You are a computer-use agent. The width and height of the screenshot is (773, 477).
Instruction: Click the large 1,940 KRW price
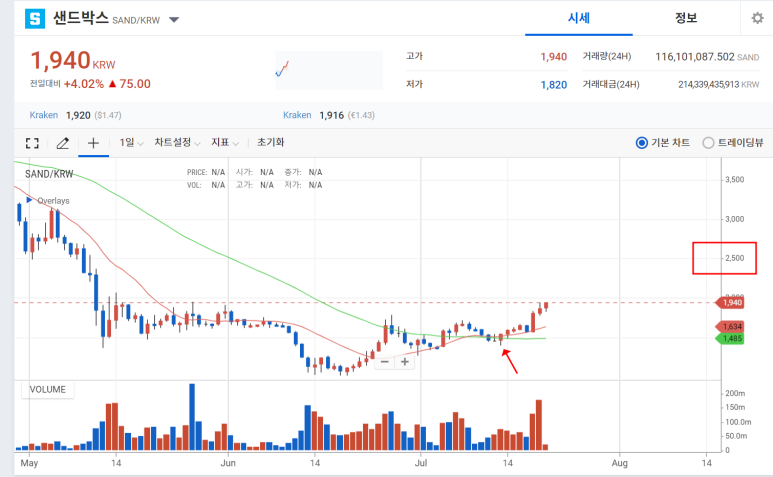click(x=73, y=61)
